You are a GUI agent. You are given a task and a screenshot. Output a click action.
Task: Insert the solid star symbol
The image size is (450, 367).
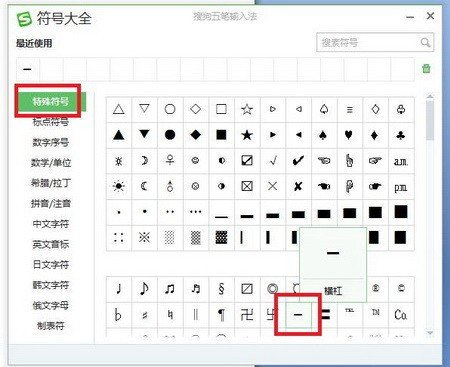point(247,135)
